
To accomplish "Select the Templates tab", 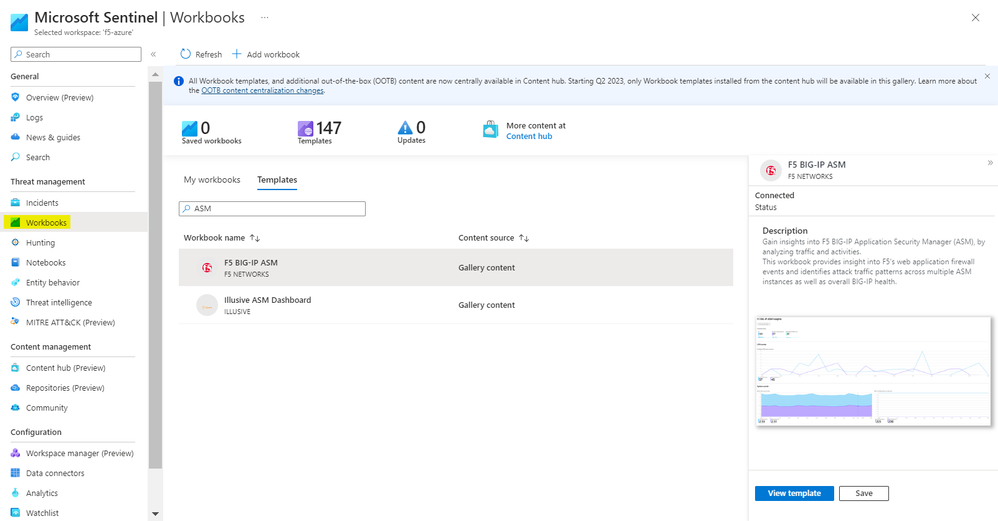I will tap(277, 180).
